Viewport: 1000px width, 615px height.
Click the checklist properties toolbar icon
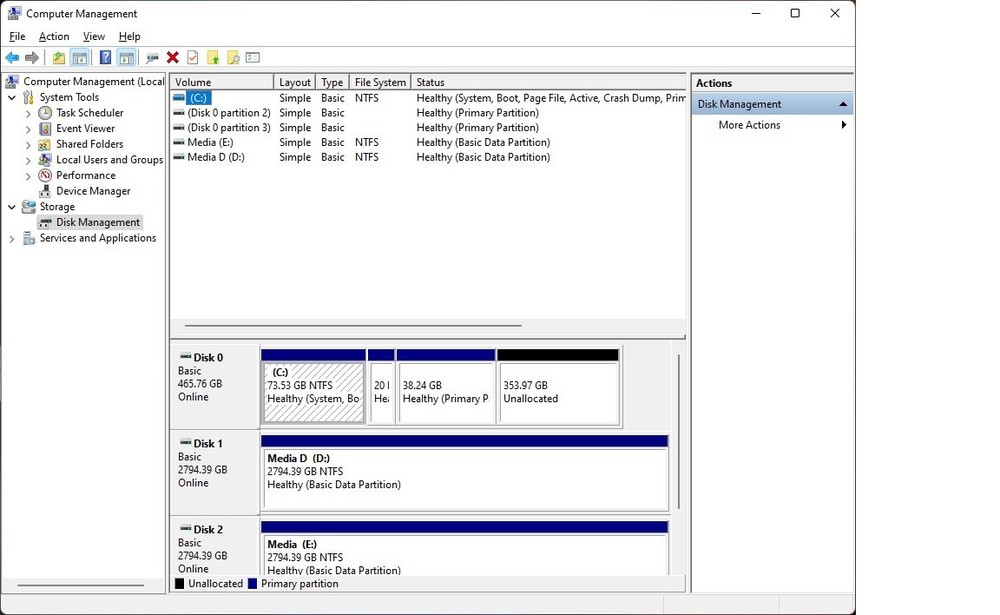coord(253,57)
